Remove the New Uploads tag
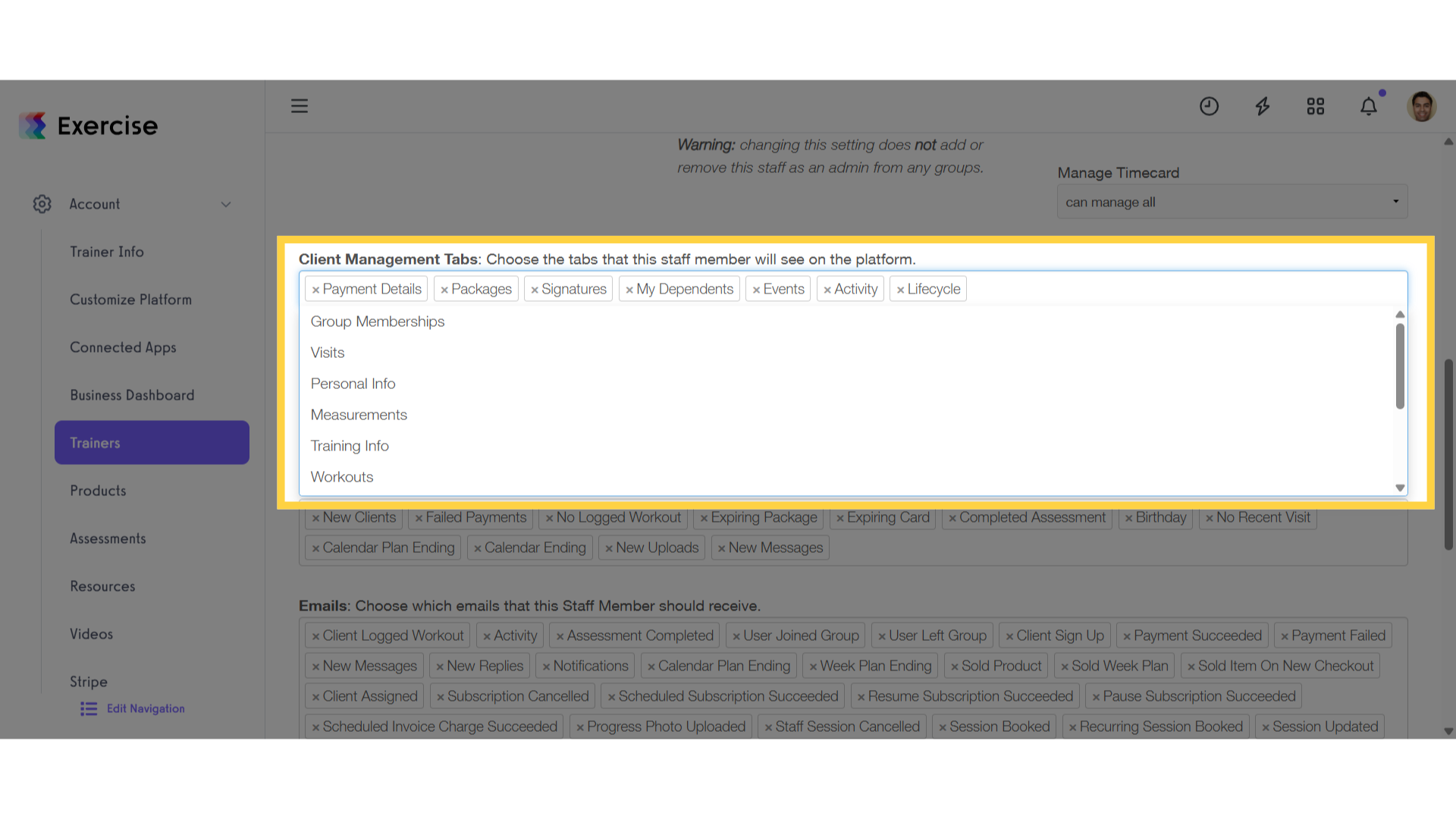 point(609,548)
